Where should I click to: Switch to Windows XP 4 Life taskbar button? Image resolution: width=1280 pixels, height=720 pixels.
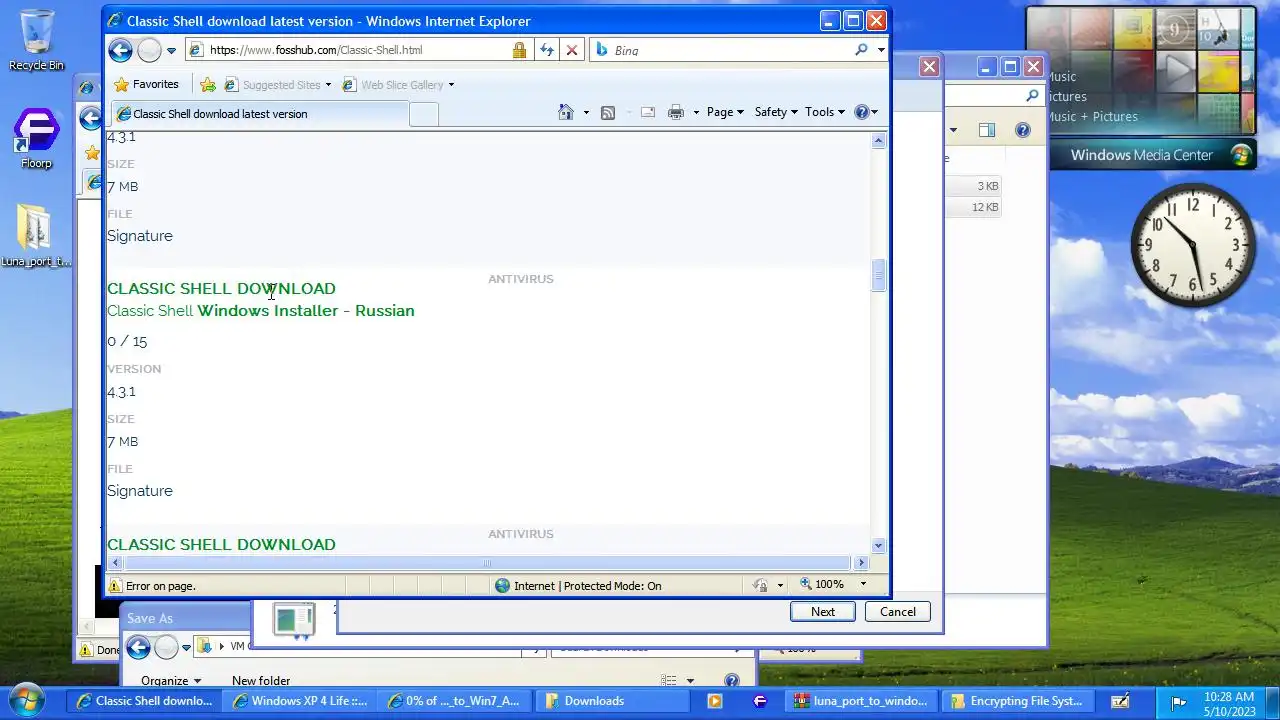(x=300, y=701)
